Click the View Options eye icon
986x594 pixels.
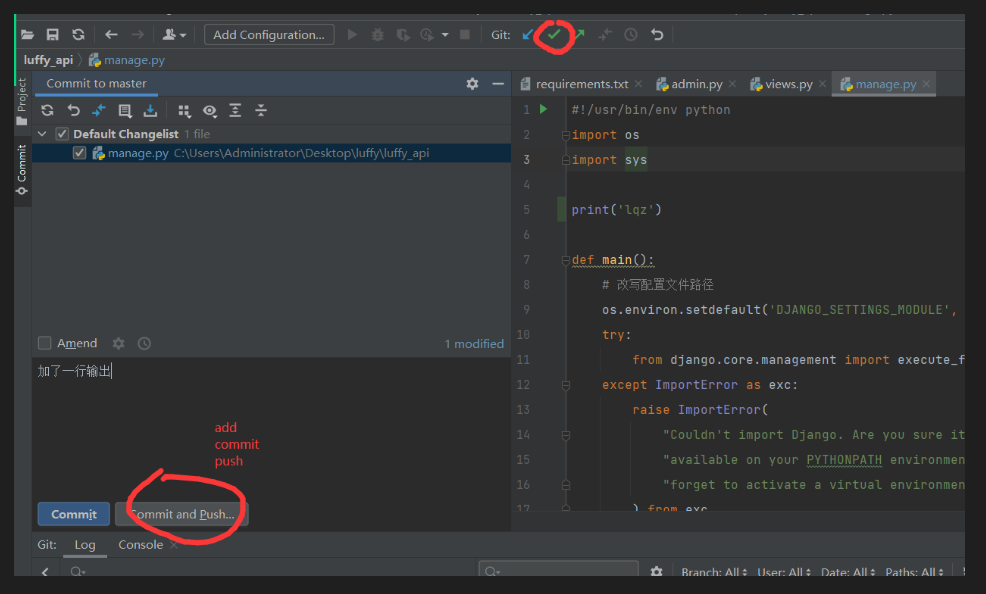coord(209,111)
